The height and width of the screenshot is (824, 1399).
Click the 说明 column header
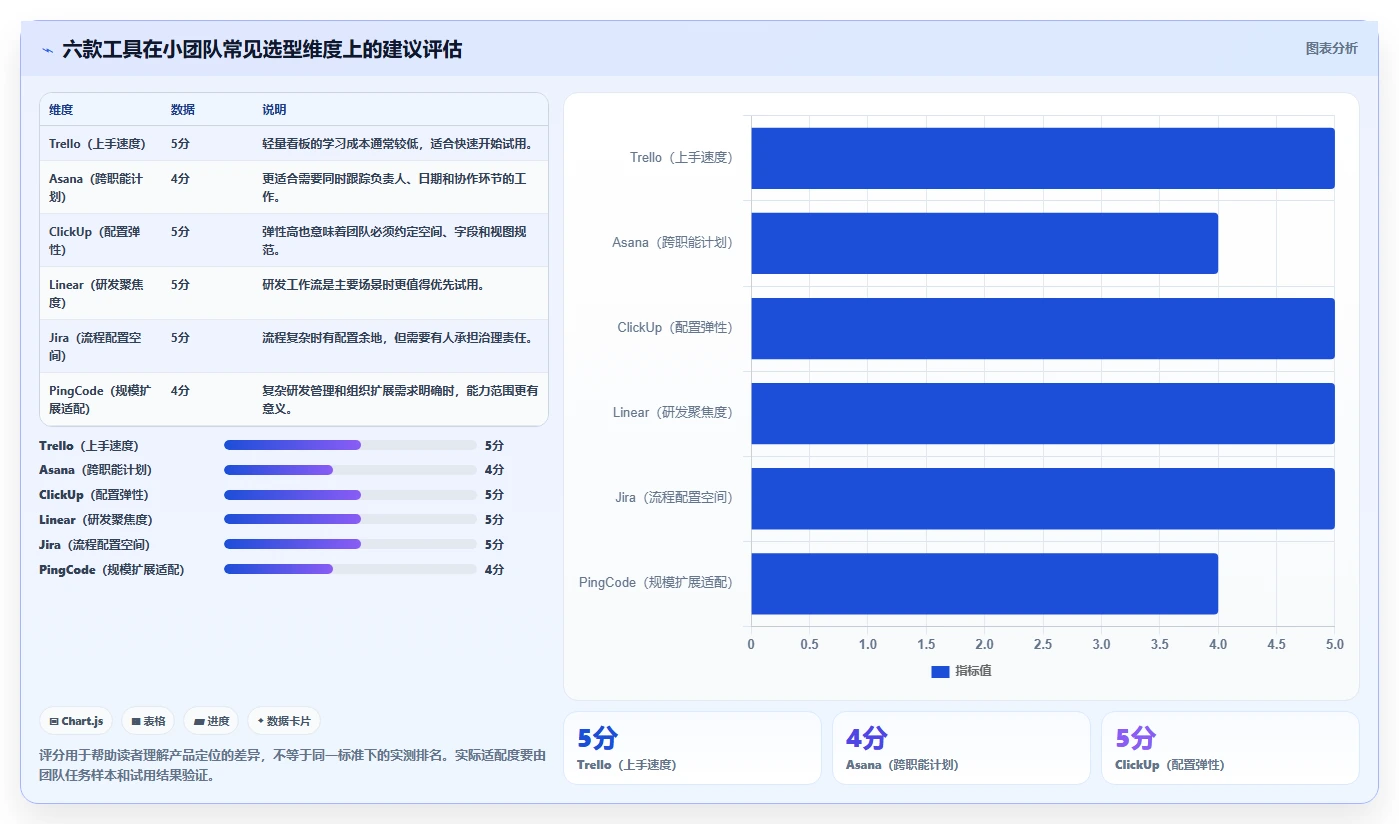[x=274, y=110]
